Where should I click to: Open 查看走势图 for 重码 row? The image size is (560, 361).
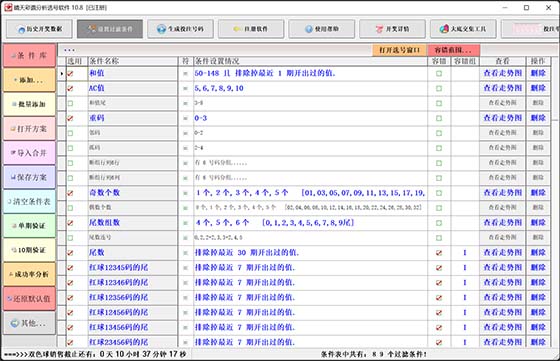(x=502, y=118)
